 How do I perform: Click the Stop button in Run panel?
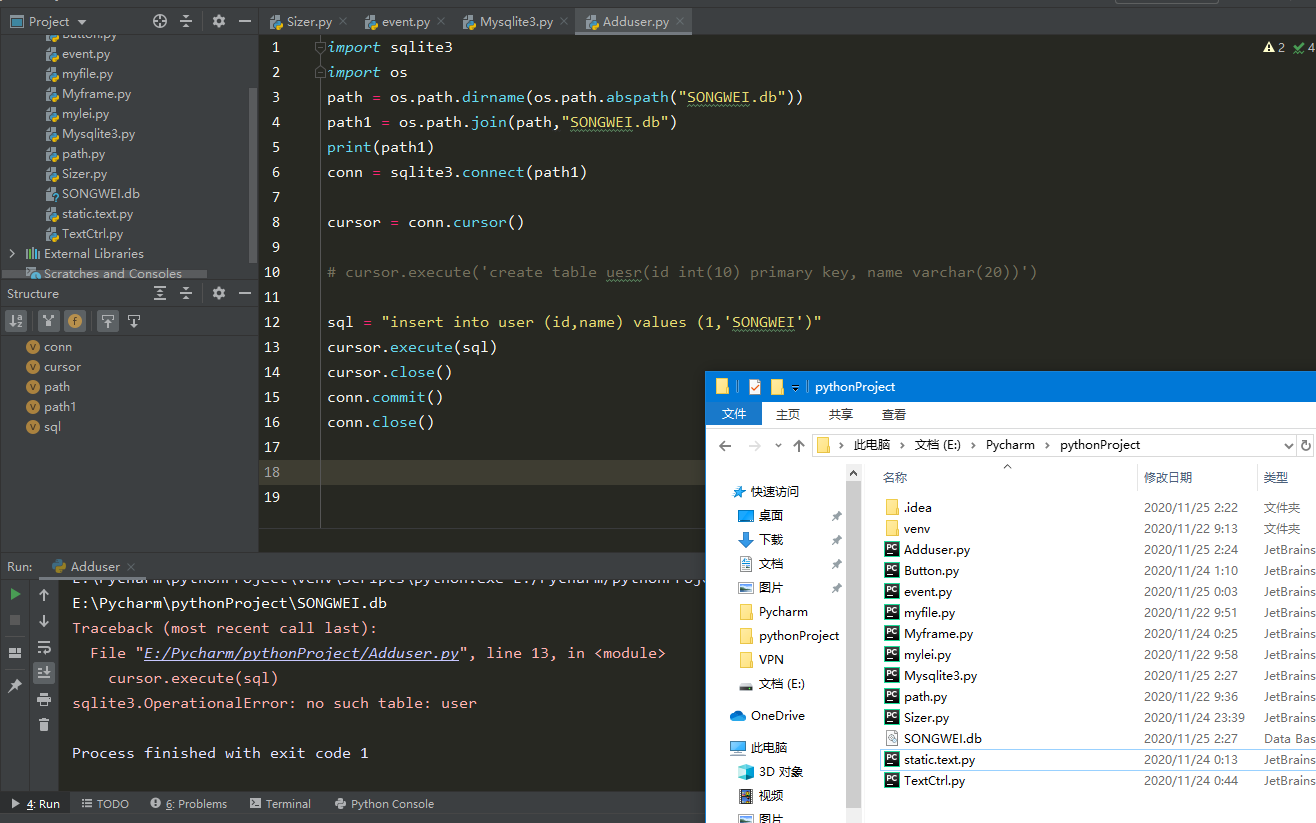point(15,620)
